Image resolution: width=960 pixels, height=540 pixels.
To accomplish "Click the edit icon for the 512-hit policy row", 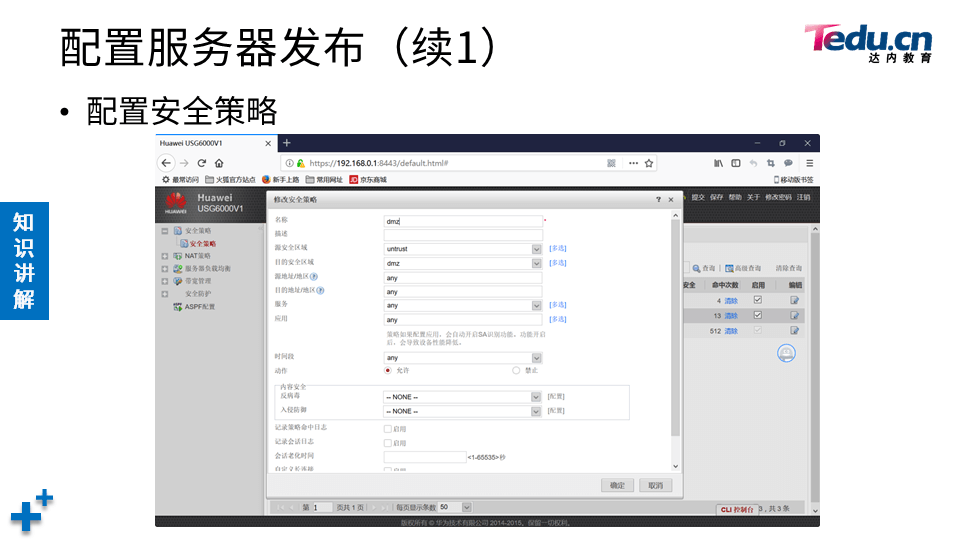I will coord(795,331).
